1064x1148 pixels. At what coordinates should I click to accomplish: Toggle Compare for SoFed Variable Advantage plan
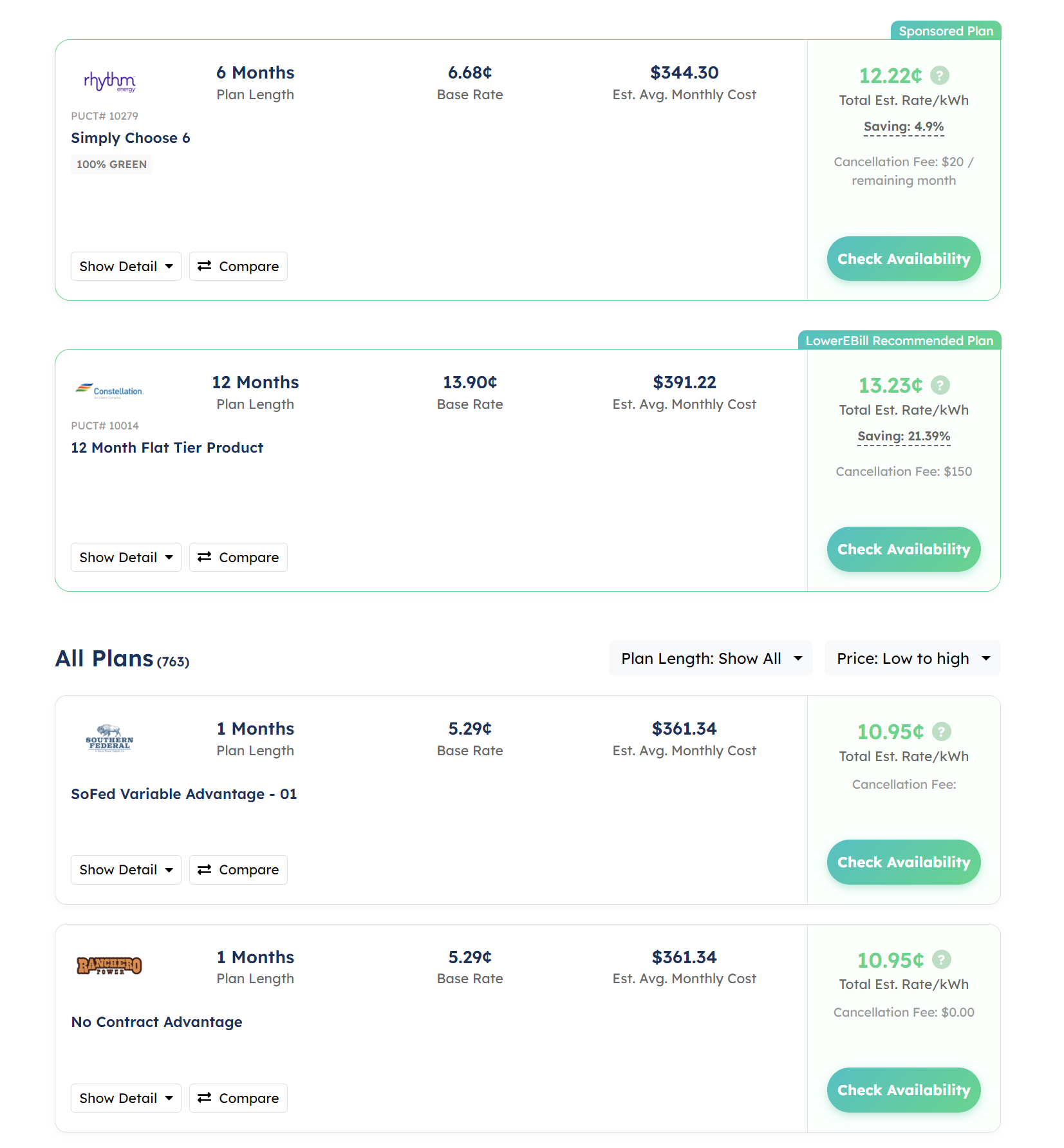pyautogui.click(x=238, y=870)
